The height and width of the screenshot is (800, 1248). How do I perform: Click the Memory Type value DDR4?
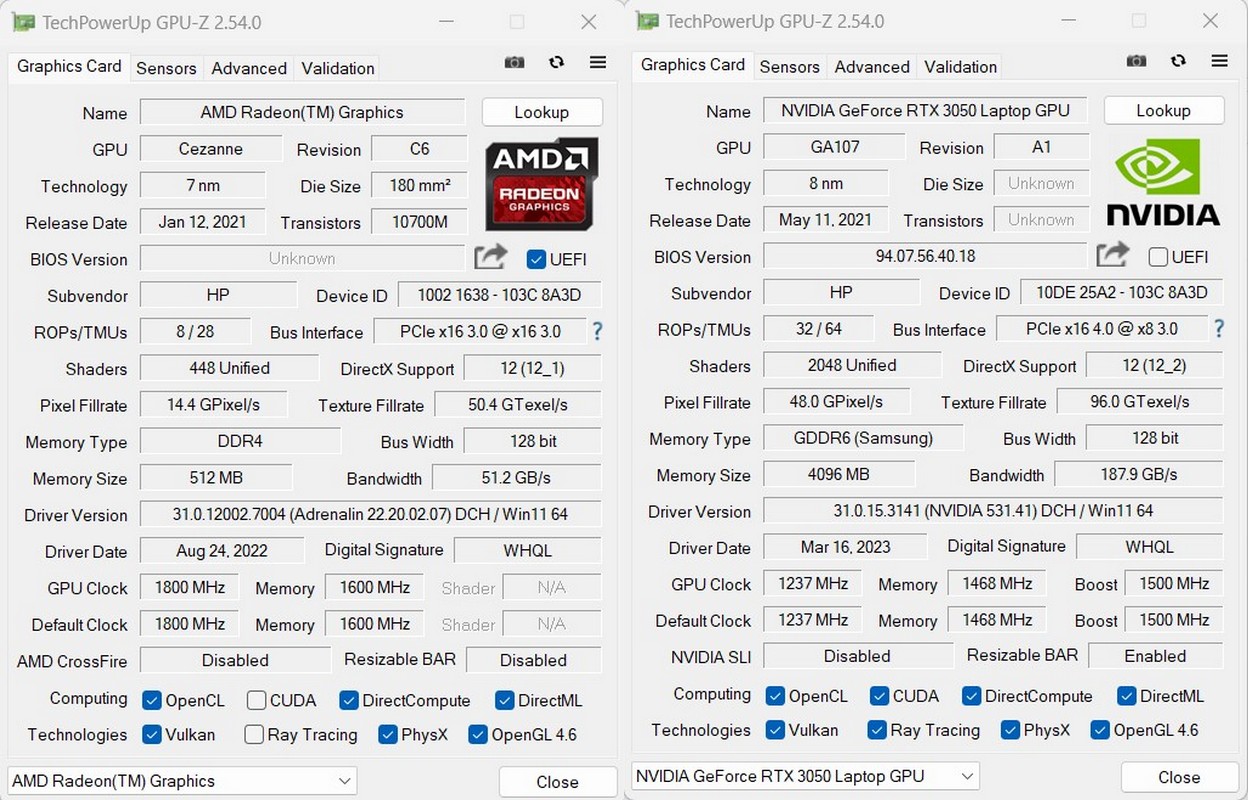pyautogui.click(x=240, y=441)
